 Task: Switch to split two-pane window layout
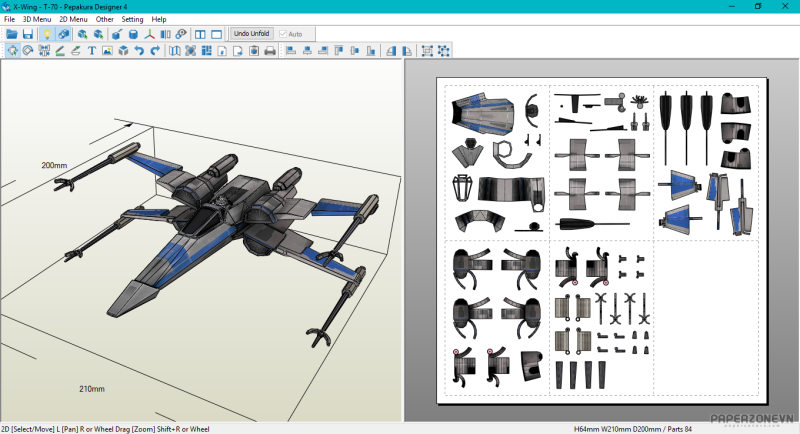[200, 34]
